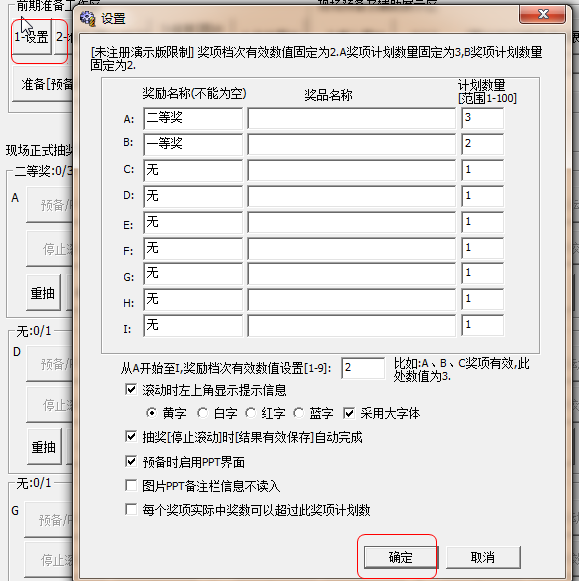Cancel settings with 取消 button

coord(483,557)
